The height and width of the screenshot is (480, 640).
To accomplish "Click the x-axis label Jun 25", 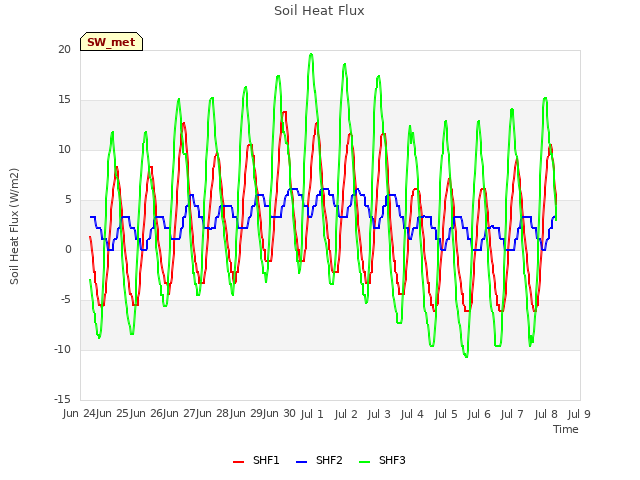I will 113,413.
